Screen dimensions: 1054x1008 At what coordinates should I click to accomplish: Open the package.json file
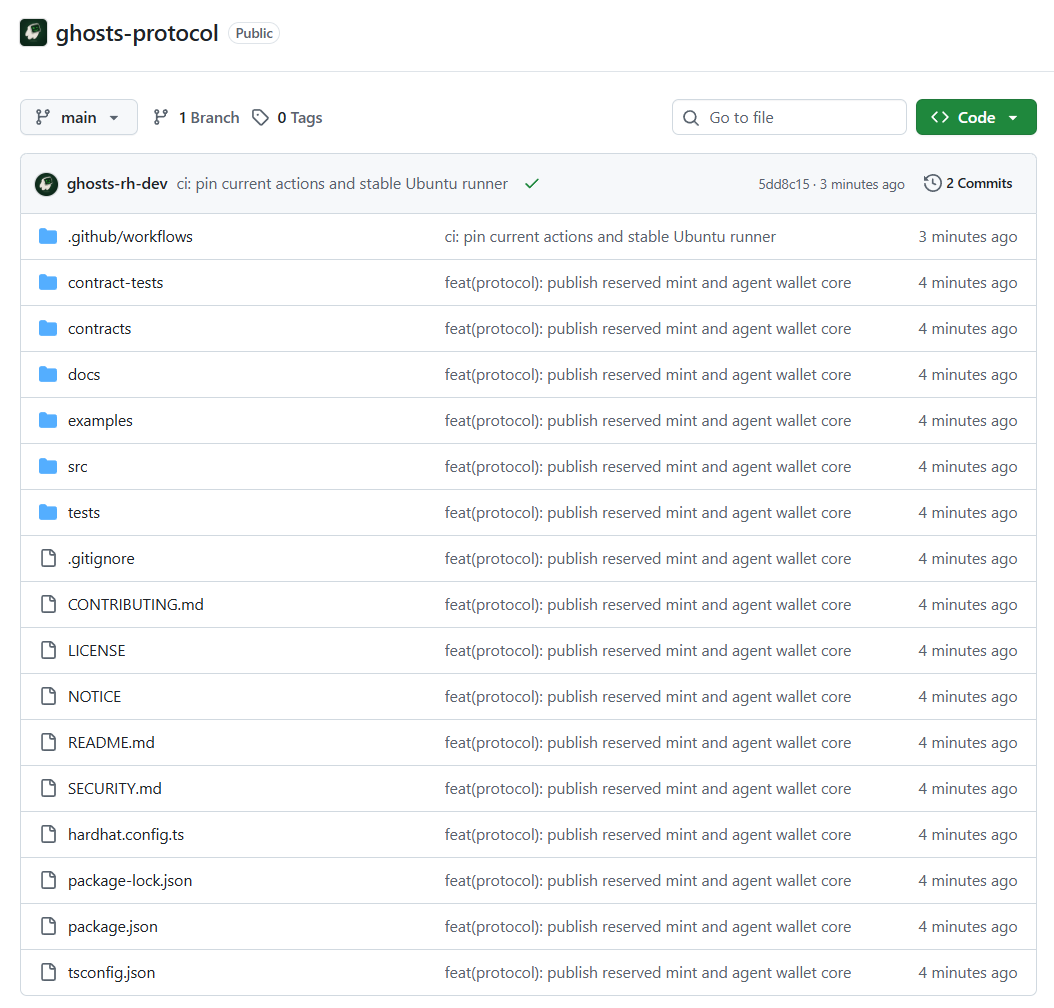113,927
